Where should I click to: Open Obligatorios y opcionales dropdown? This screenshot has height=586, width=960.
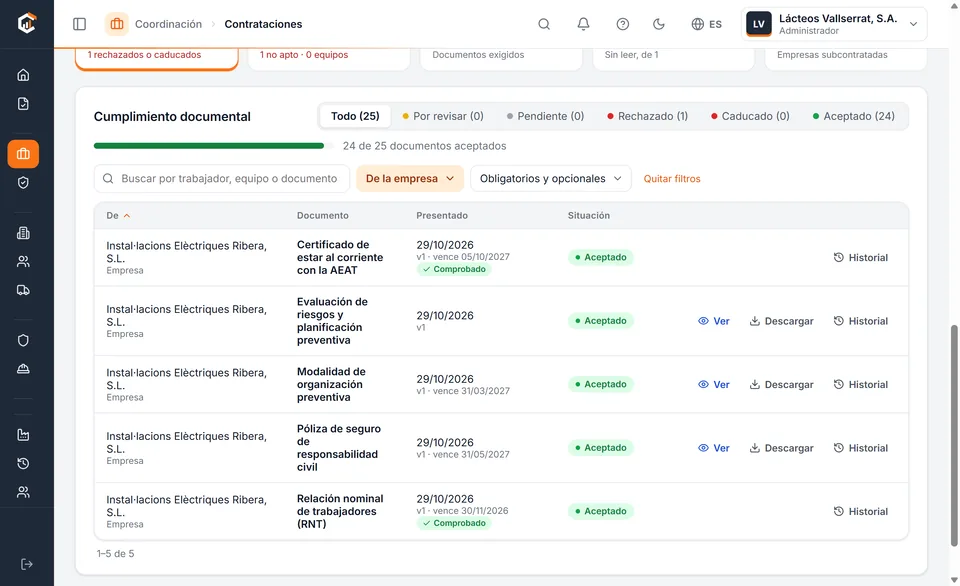(x=550, y=178)
